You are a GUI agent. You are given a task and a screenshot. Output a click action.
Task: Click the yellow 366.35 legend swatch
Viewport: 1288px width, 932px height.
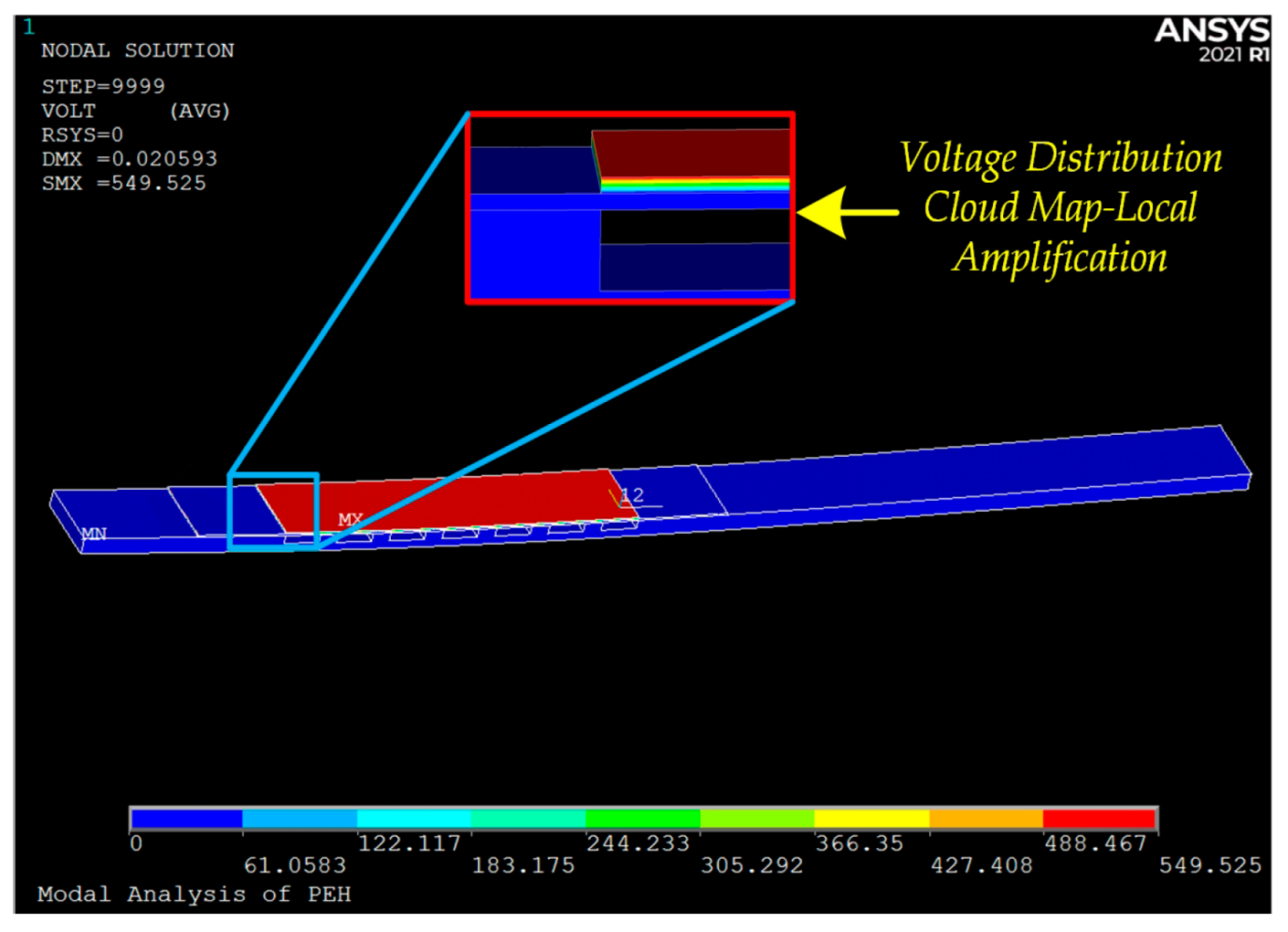point(871,819)
